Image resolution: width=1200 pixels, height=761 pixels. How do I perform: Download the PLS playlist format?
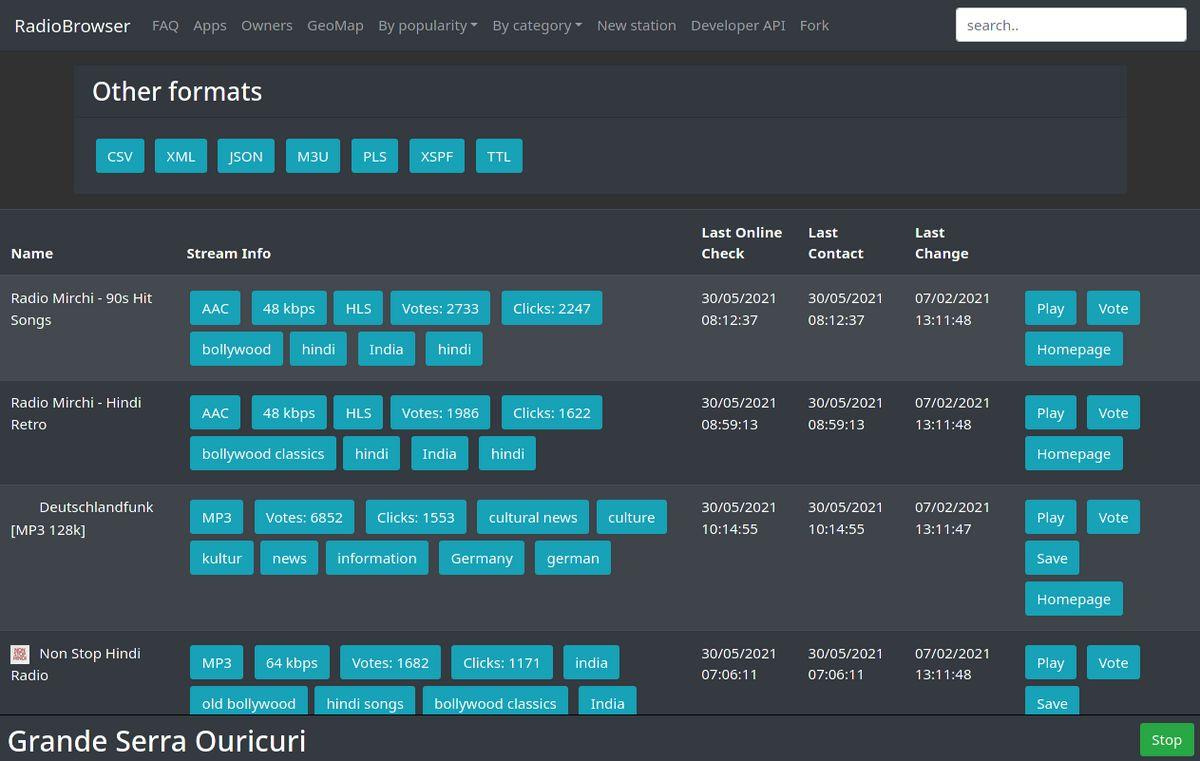coord(375,157)
